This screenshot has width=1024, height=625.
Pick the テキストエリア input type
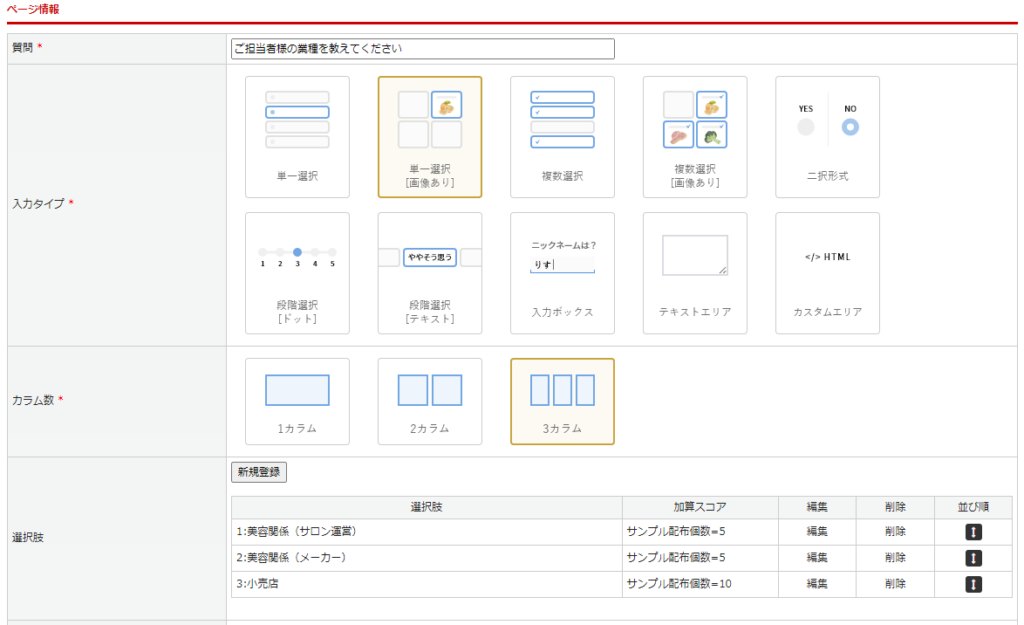click(x=694, y=273)
